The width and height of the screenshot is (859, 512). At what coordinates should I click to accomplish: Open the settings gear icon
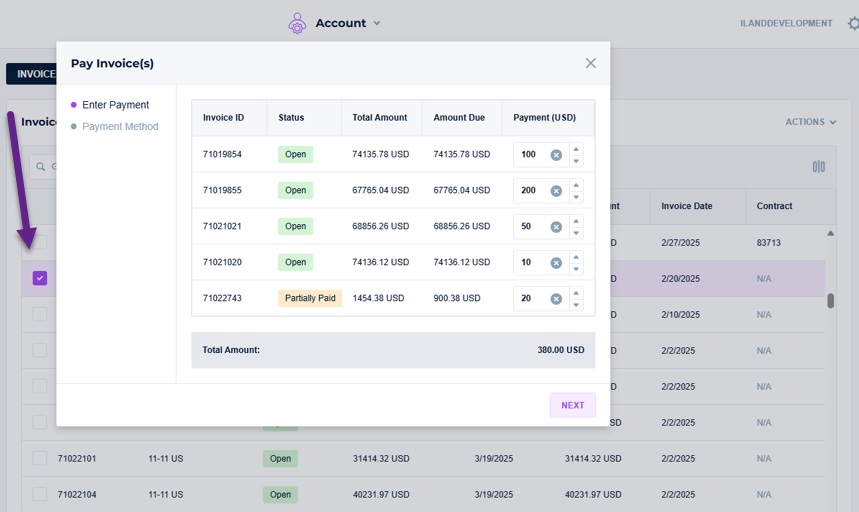(x=854, y=23)
